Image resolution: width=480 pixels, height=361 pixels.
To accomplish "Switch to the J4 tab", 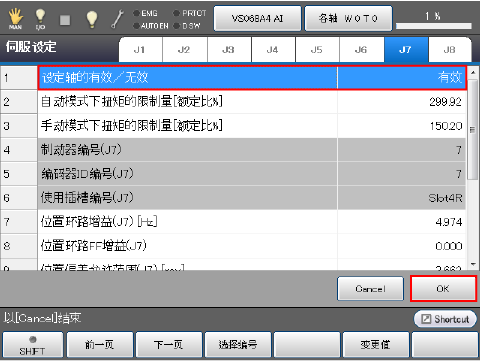I will point(273,50).
